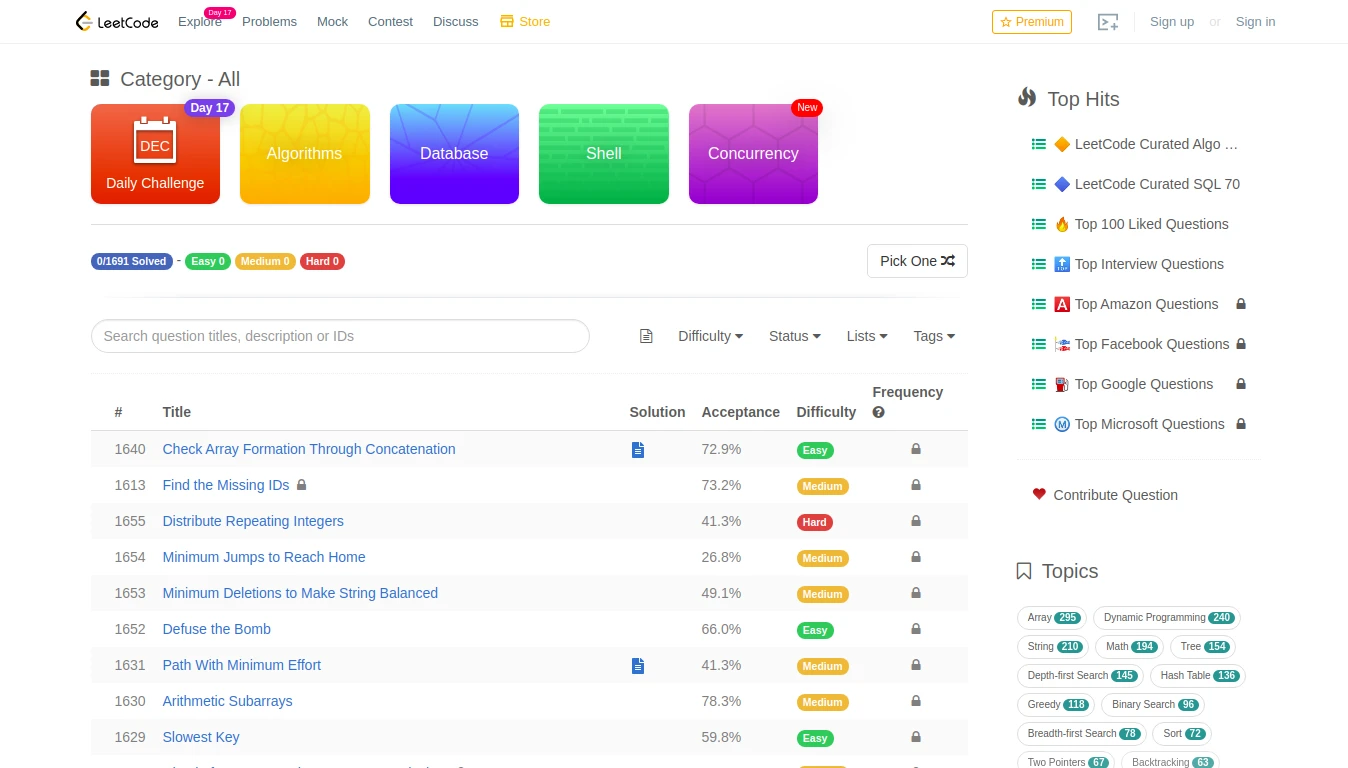1348x768 pixels.
Task: Click the Hard 0 solved badge
Action: click(x=322, y=261)
